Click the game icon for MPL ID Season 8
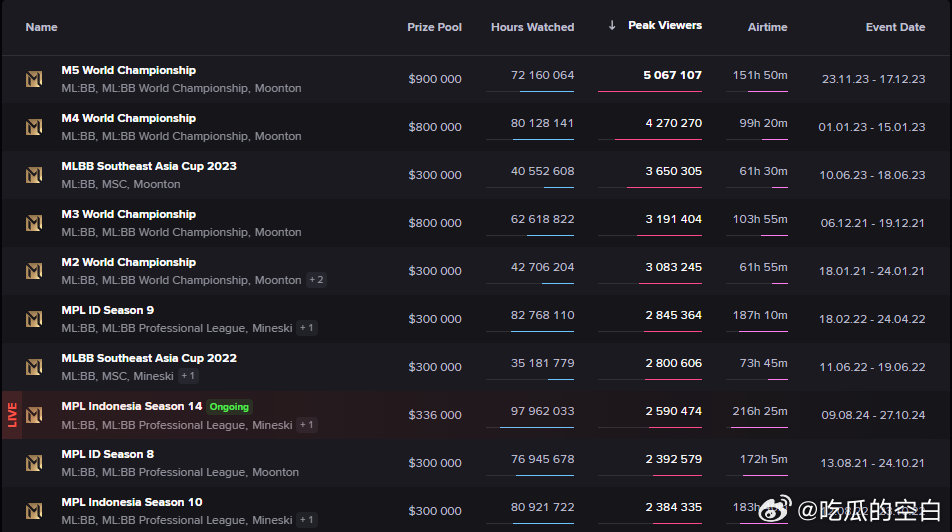 click(34, 463)
